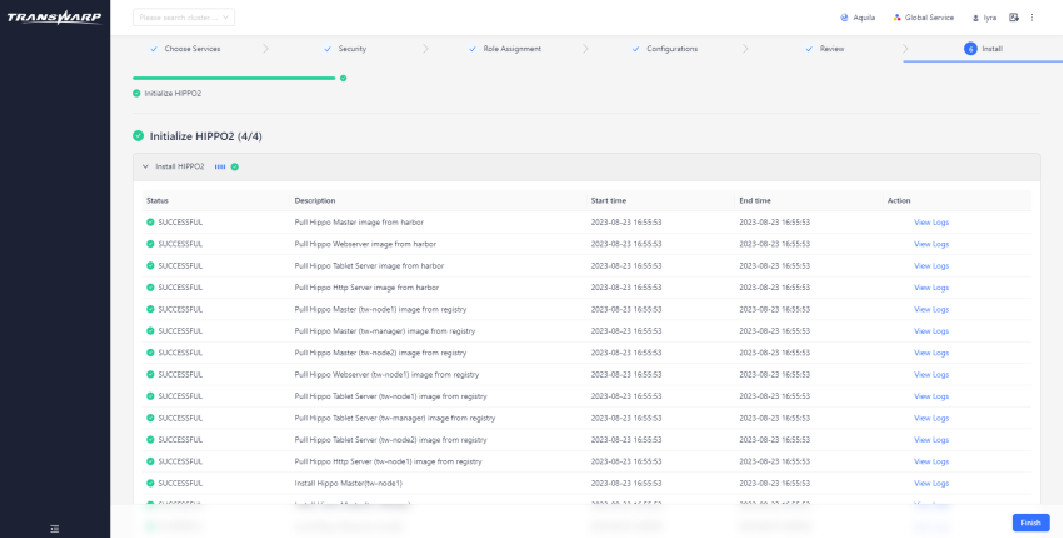The image size is (1063, 538).
Task: Collapse the Install HIPPO2 section
Action: (x=145, y=167)
